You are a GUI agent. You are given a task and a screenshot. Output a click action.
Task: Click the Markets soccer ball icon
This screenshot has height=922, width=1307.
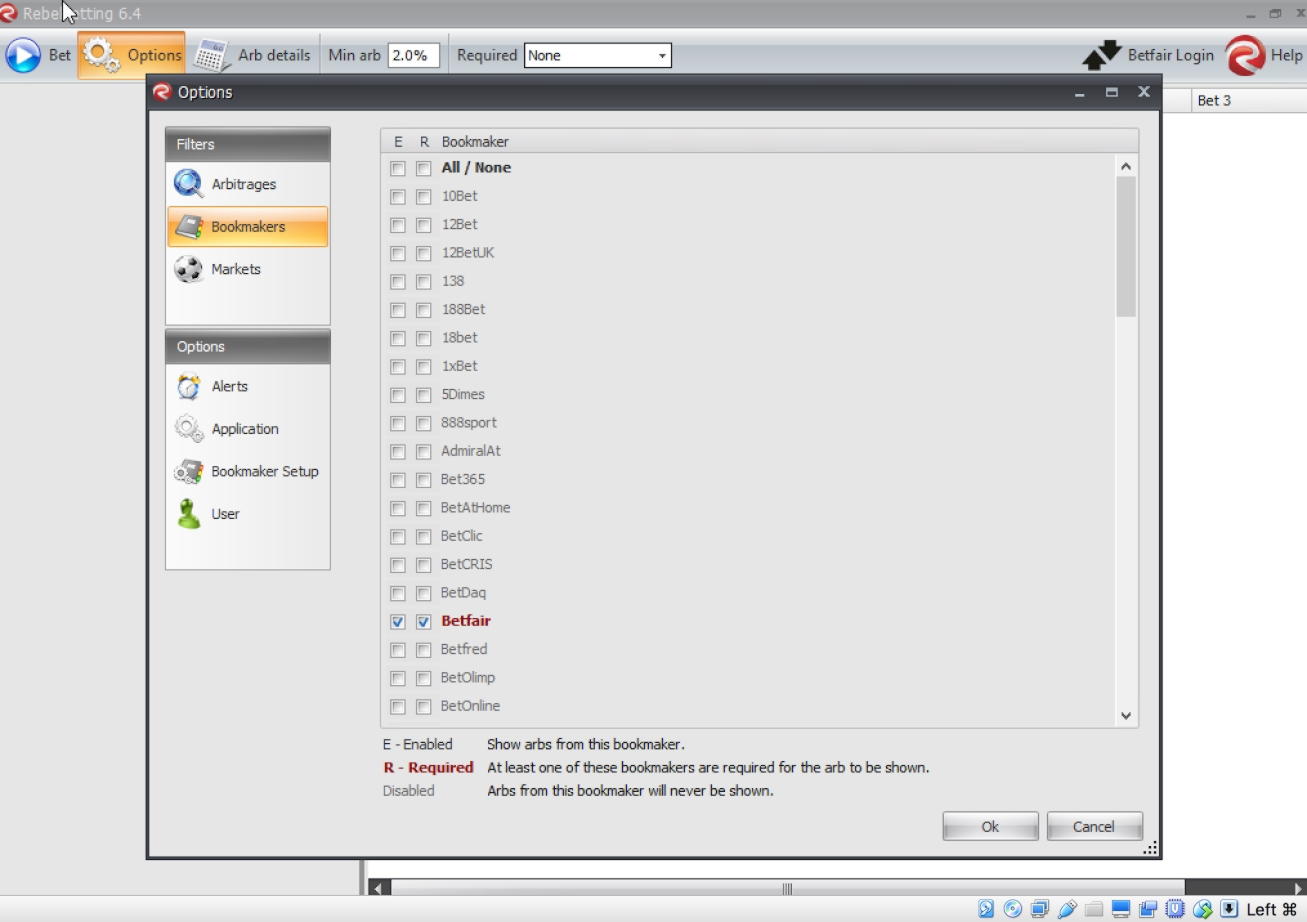(x=189, y=269)
